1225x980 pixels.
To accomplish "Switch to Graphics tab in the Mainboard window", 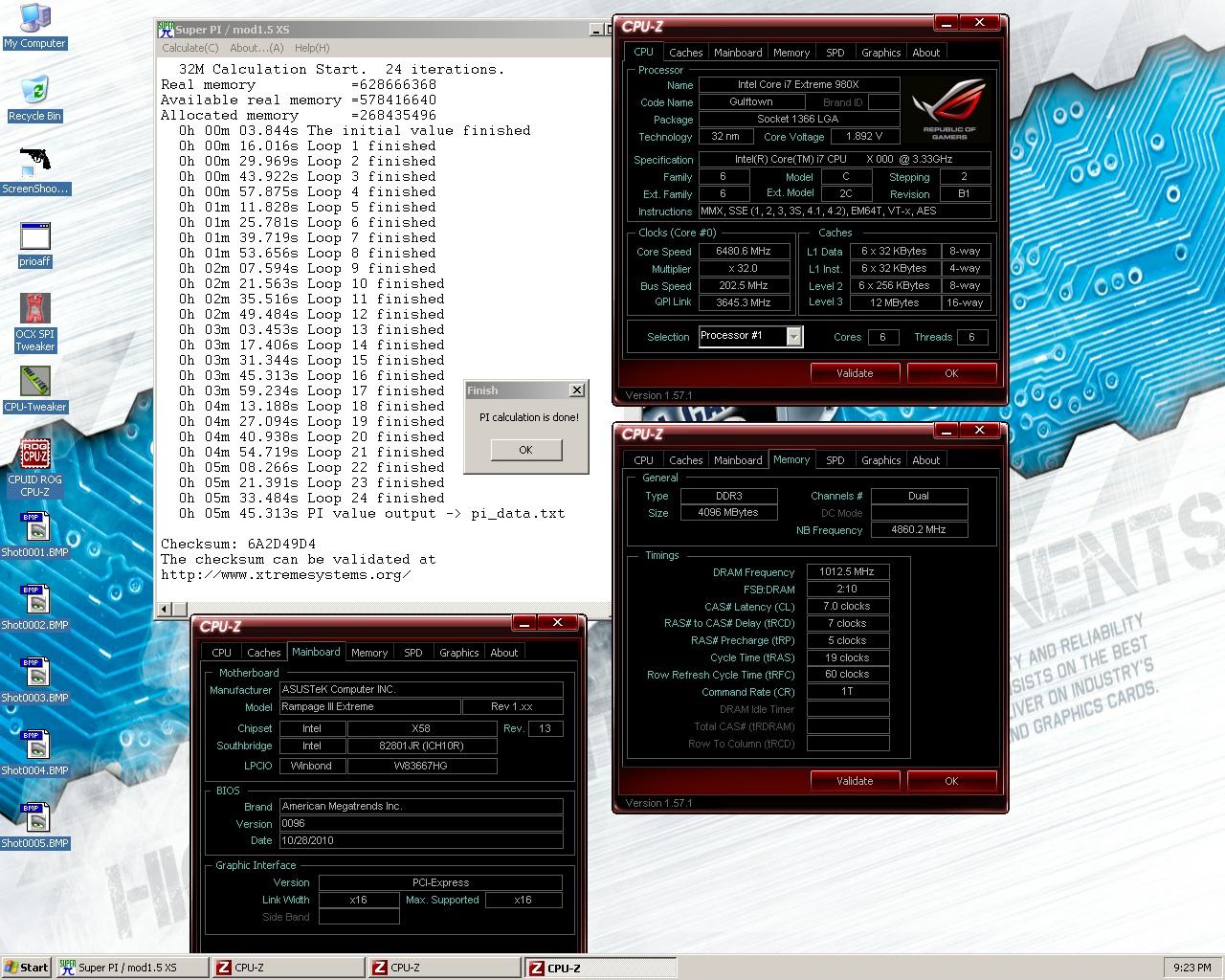I will point(458,653).
